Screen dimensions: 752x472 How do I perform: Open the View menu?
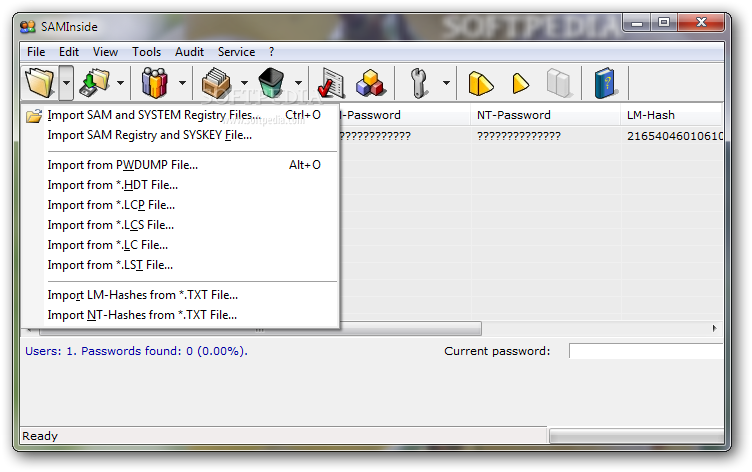(105, 52)
